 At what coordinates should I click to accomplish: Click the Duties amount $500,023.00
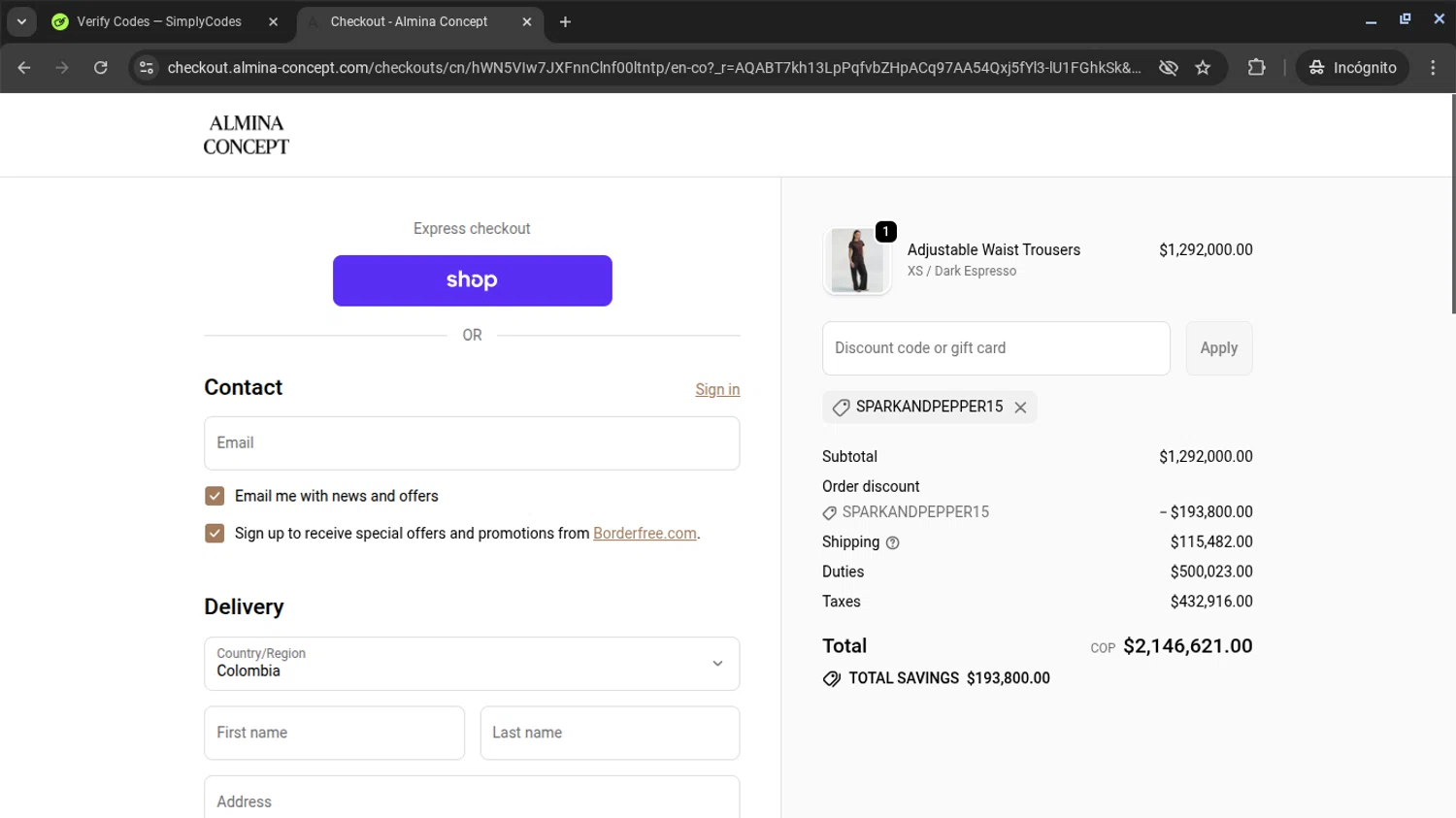1211,572
